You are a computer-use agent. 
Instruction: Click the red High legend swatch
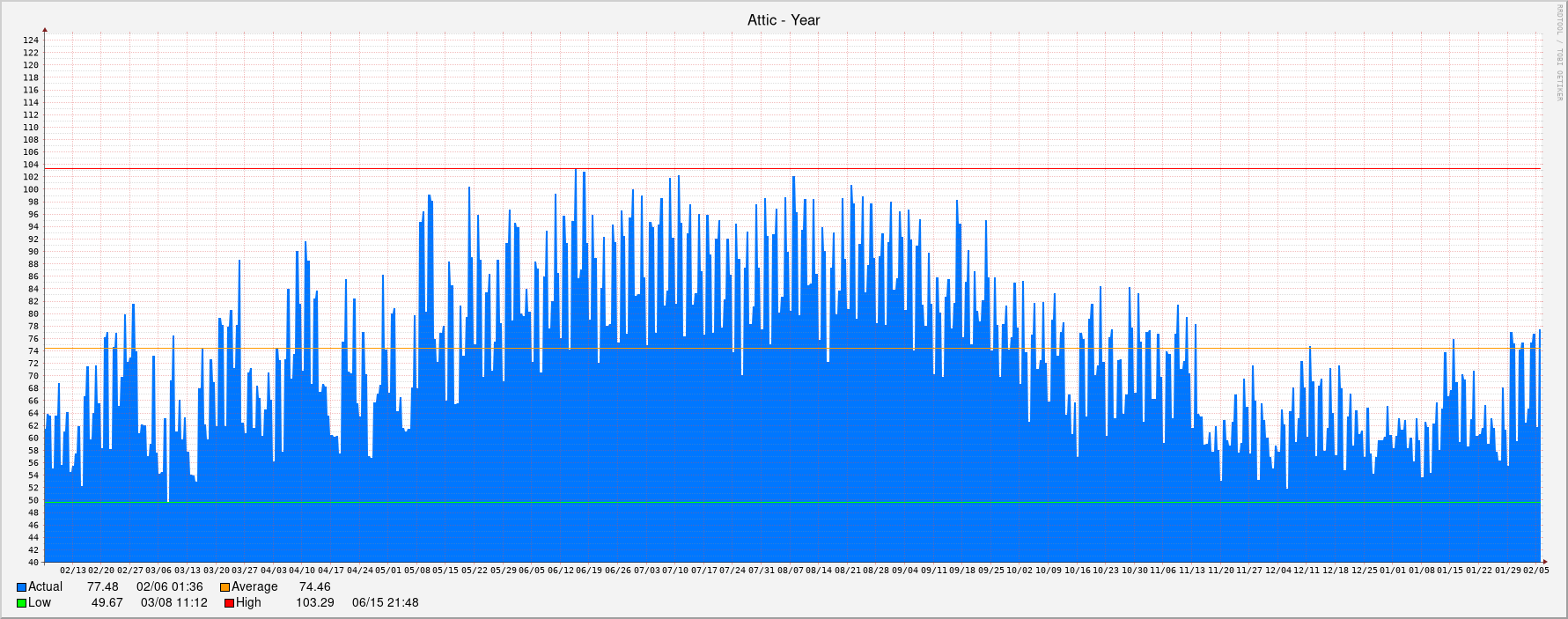click(229, 603)
